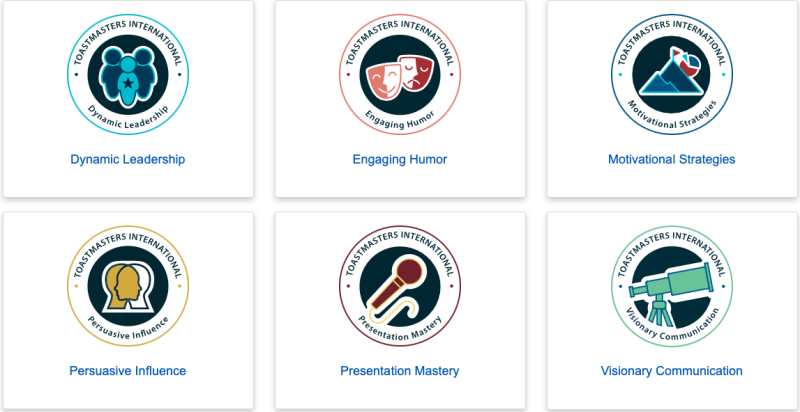This screenshot has height=412, width=800.
Task: Select the Presentation Mastery microphone badge
Action: point(400,286)
